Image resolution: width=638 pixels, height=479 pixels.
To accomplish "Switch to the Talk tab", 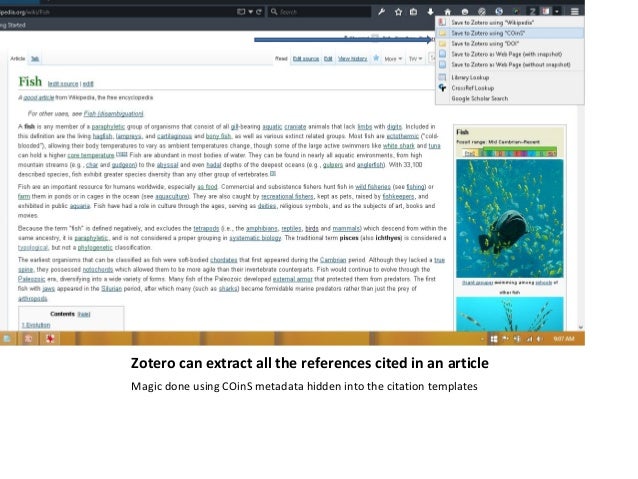I will click(x=35, y=59).
